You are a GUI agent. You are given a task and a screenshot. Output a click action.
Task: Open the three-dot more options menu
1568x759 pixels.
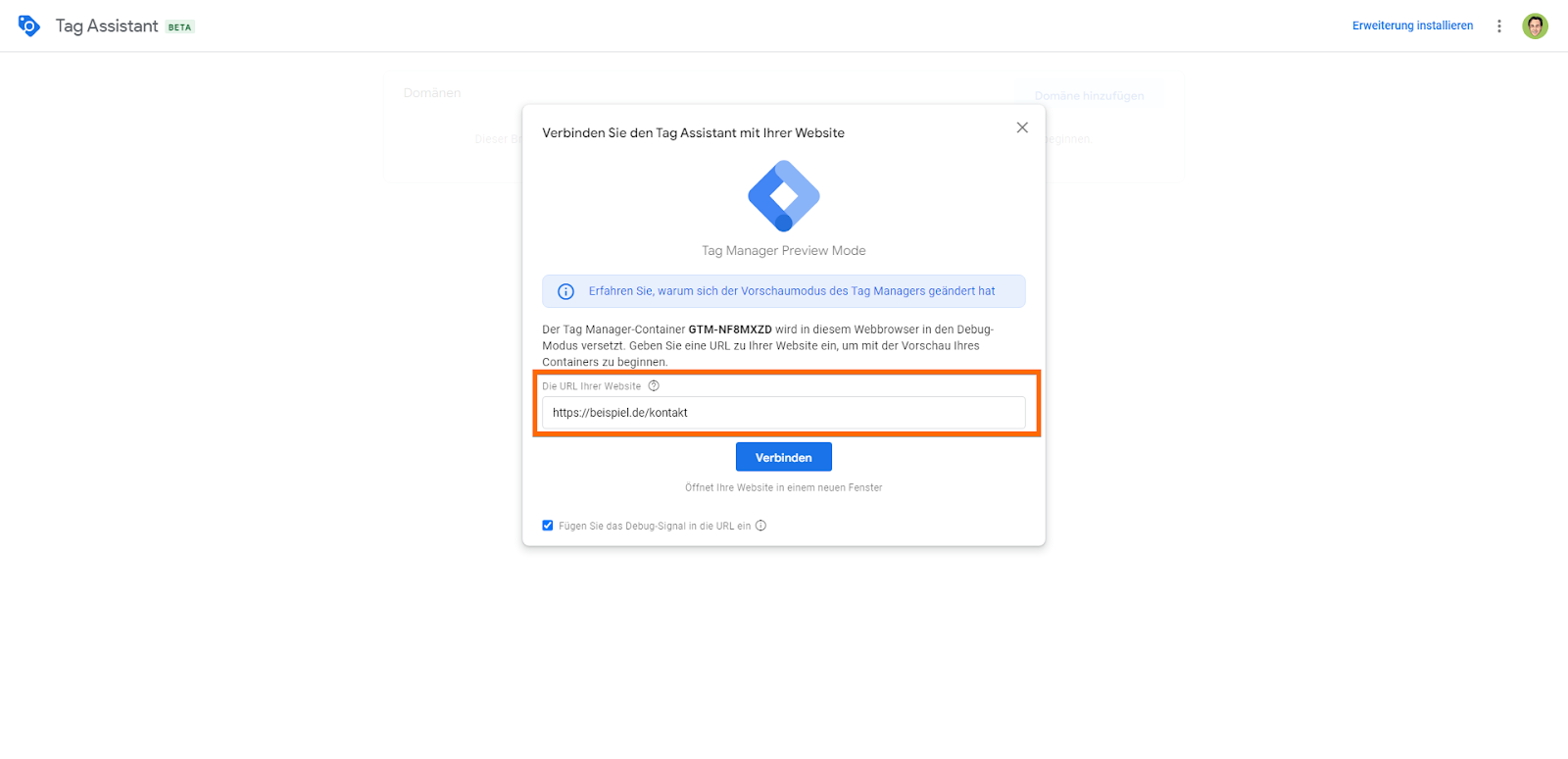pyautogui.click(x=1498, y=26)
